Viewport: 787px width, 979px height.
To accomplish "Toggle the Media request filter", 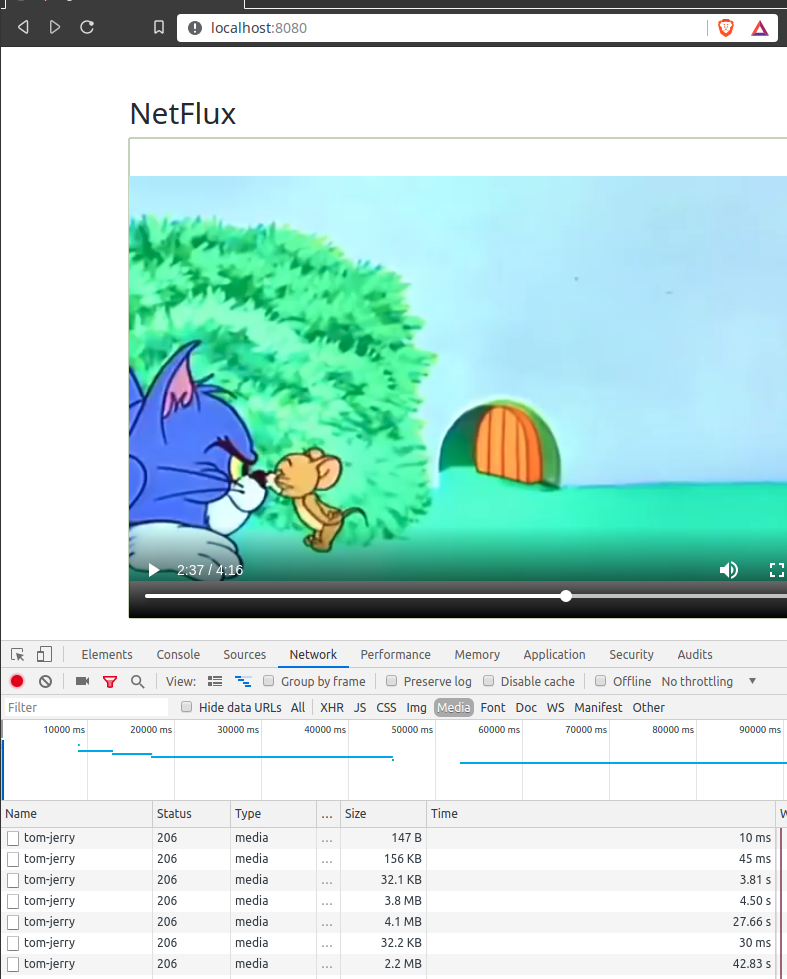I will [x=453, y=707].
